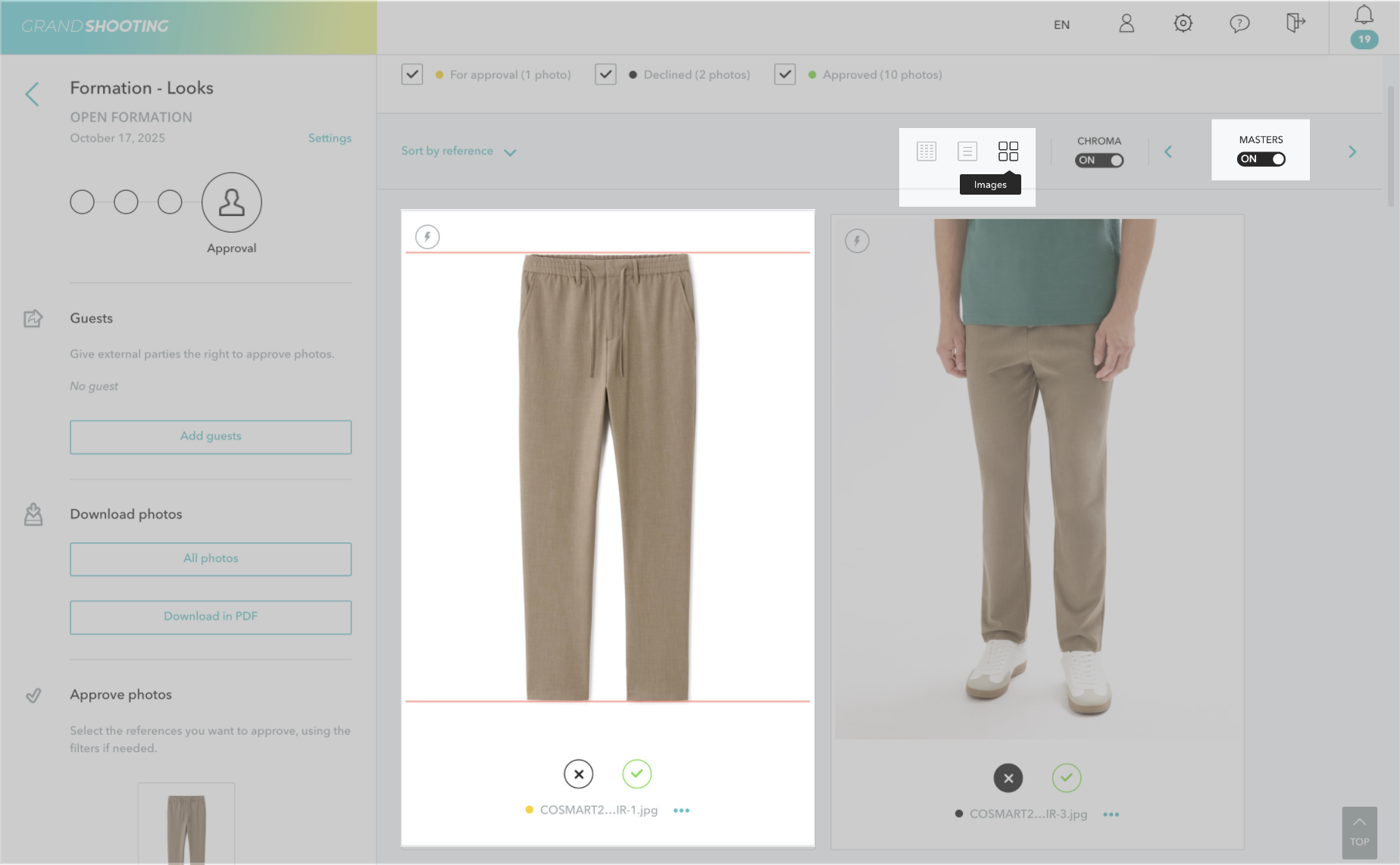The image size is (1400, 865).
Task: Select the trousers reference thumbnail in sidebar
Action: point(186,826)
